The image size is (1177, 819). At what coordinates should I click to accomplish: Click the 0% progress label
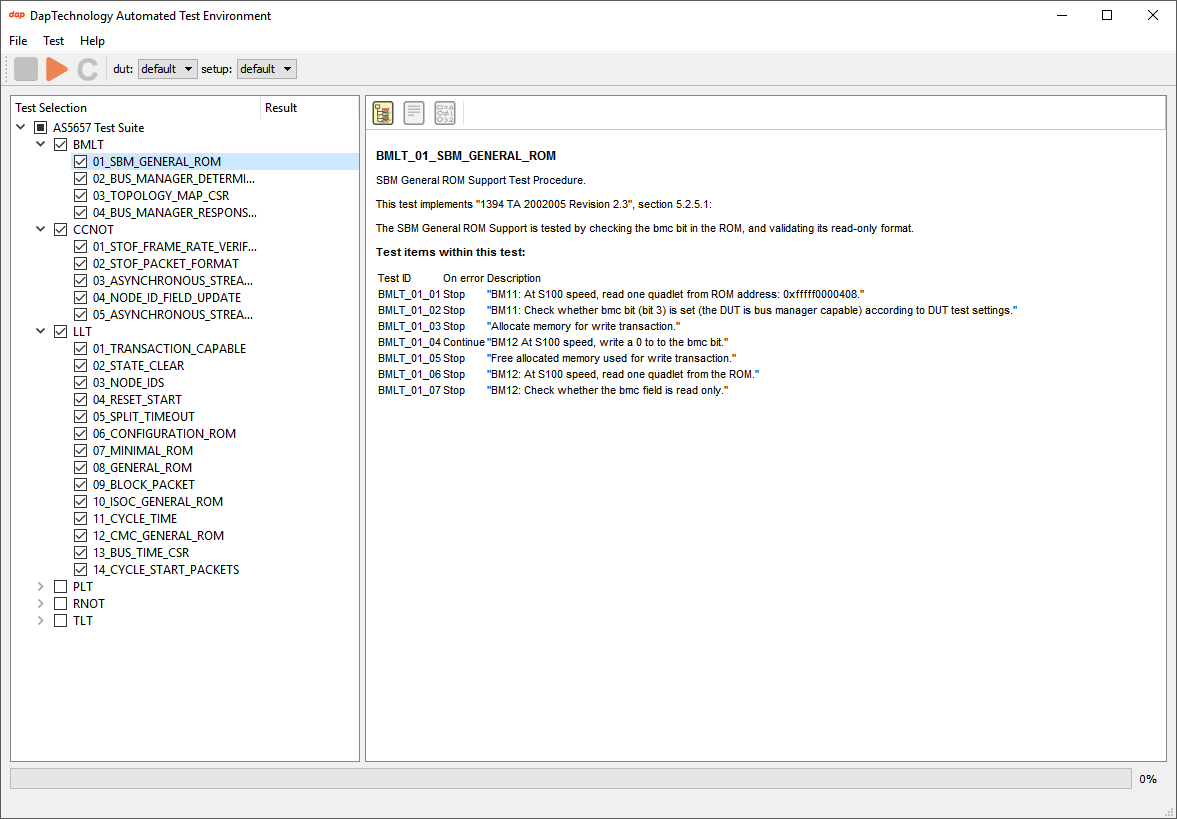(x=1148, y=779)
